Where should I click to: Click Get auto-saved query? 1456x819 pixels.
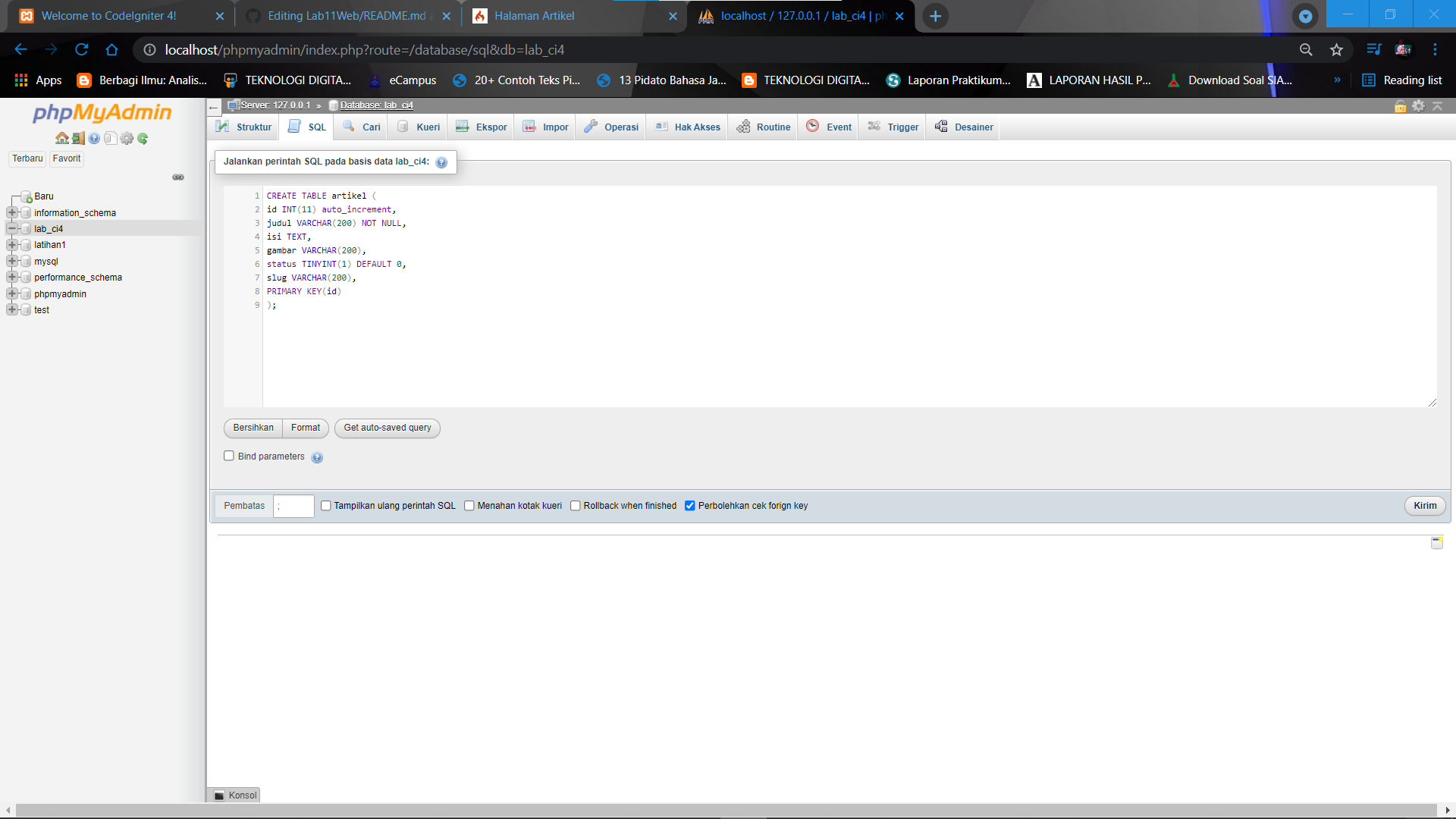(387, 428)
